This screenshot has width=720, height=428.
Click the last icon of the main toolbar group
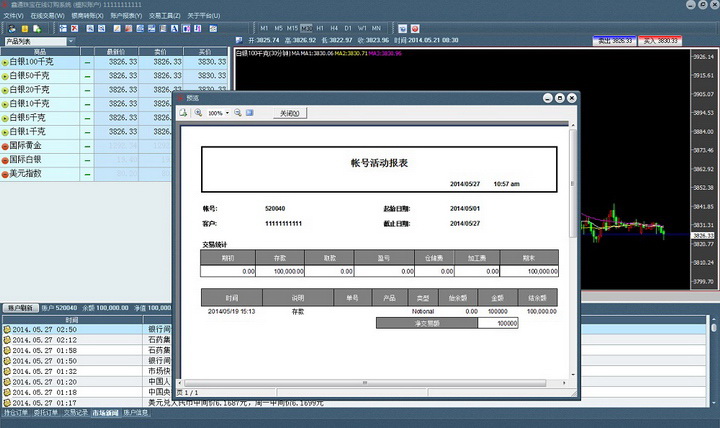pos(213,28)
